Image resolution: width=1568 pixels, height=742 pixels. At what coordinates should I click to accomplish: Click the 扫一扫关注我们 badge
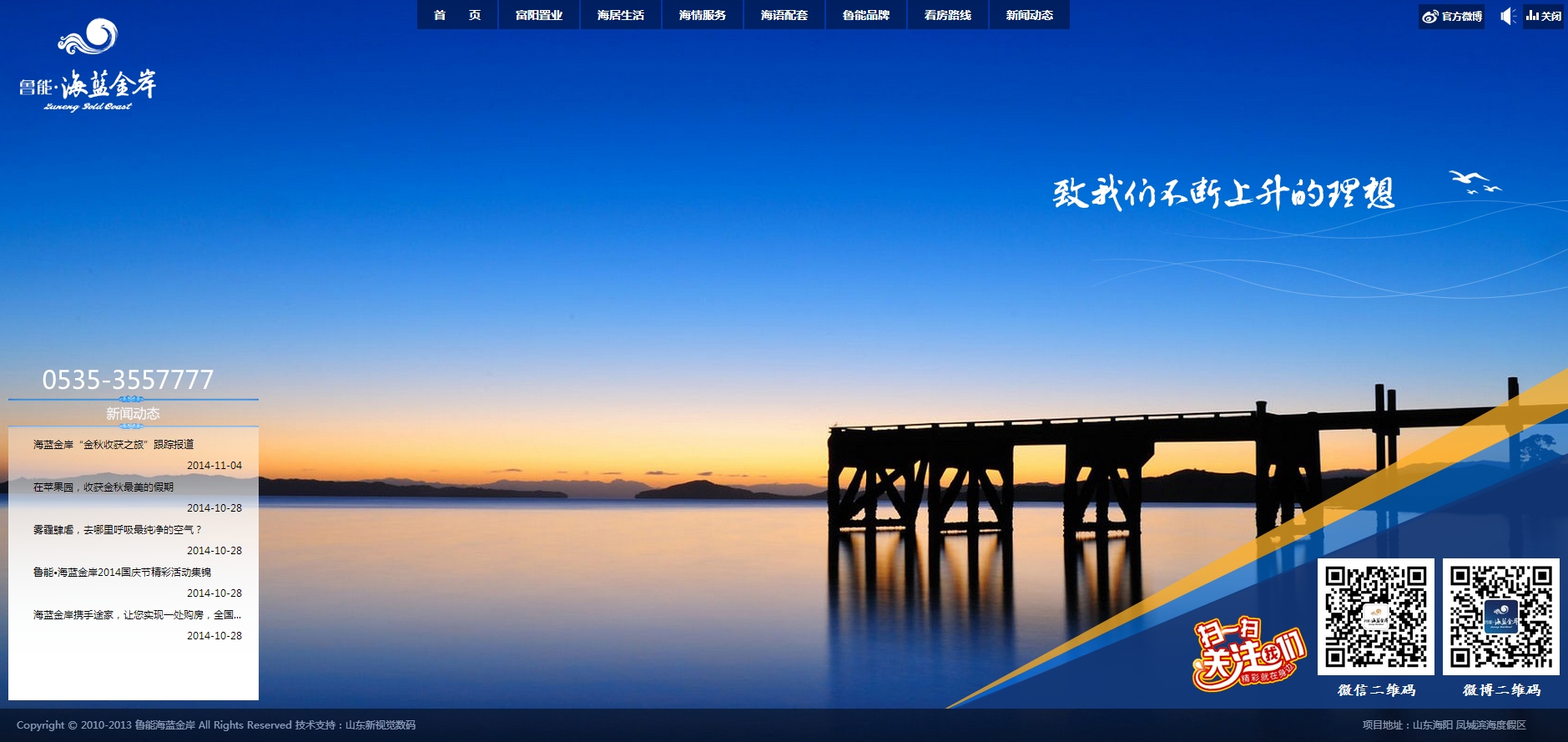point(1248,655)
